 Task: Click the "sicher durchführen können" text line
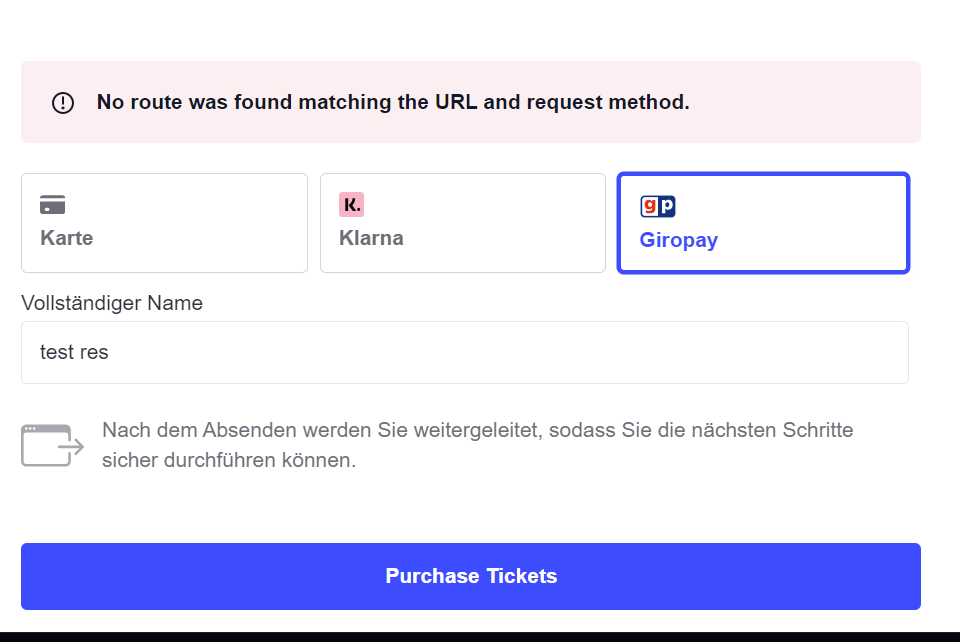[x=229, y=461]
